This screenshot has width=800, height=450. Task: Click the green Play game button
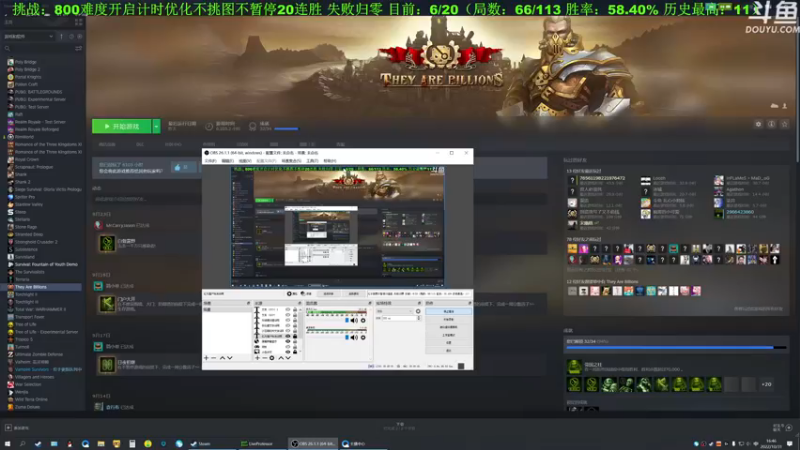[x=121, y=126]
